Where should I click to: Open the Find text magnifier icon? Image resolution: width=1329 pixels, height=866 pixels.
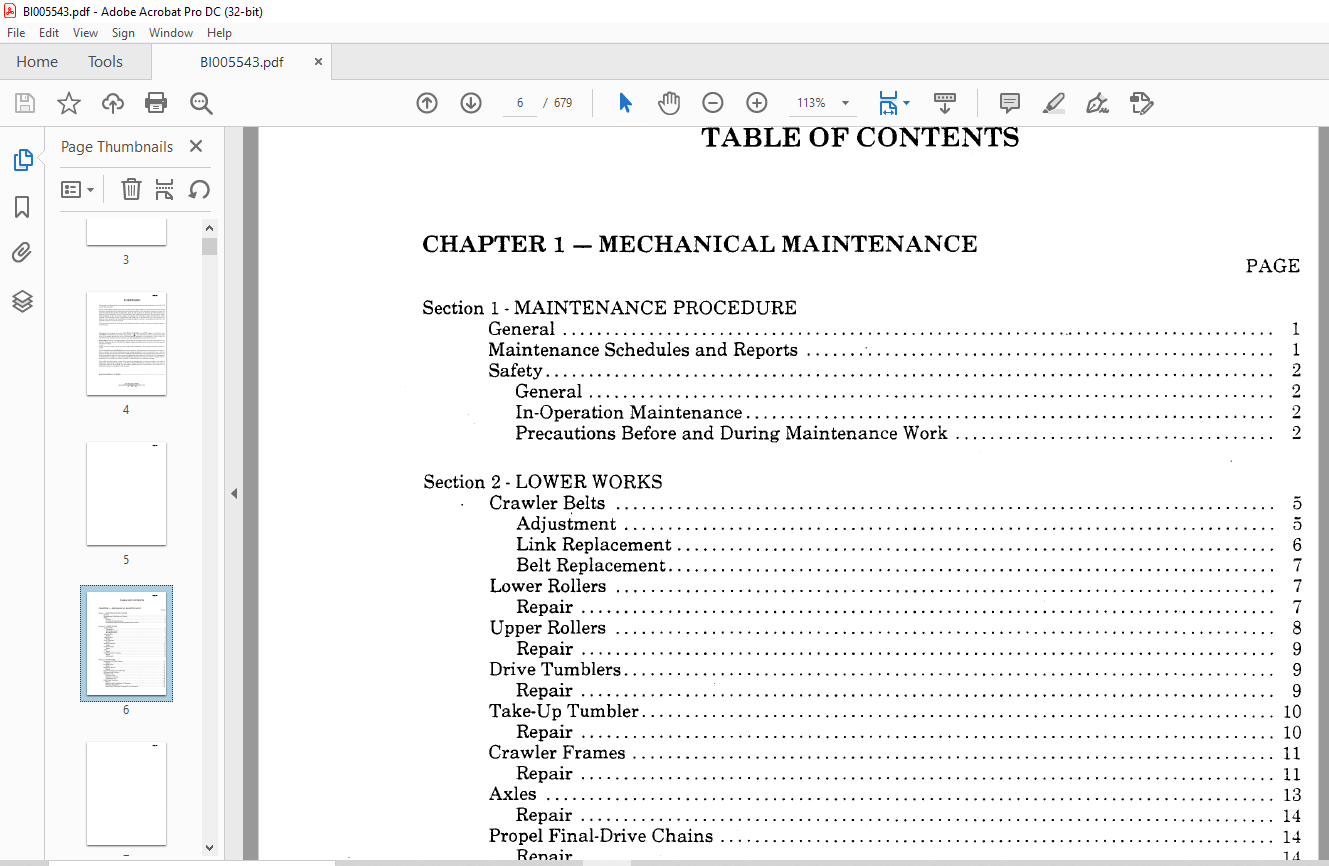201,103
